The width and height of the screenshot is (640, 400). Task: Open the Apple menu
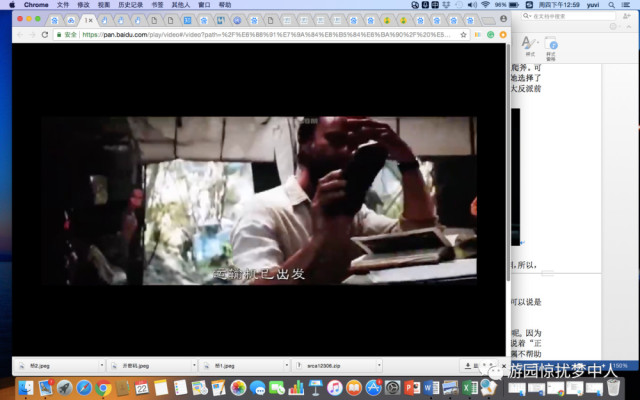12,5
